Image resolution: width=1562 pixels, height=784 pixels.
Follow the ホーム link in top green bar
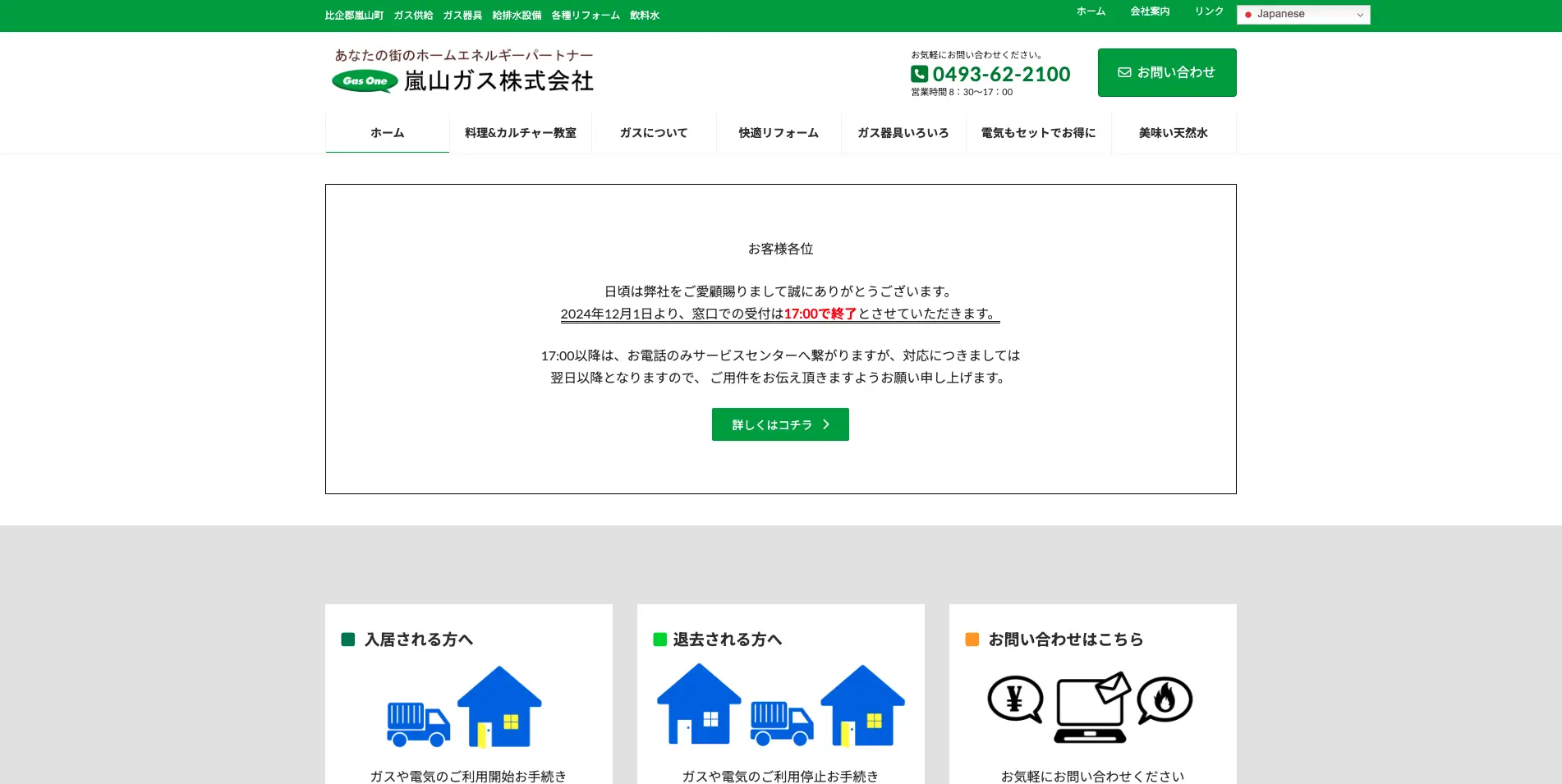pos(1091,11)
